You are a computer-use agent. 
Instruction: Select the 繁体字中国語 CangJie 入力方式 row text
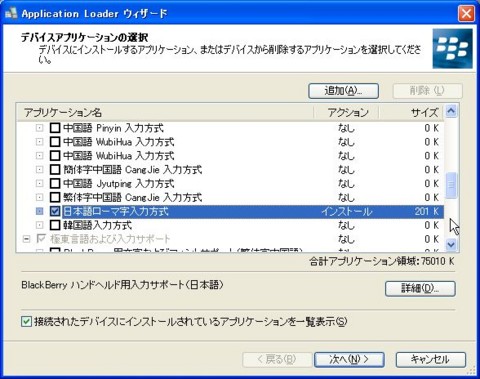click(133, 197)
